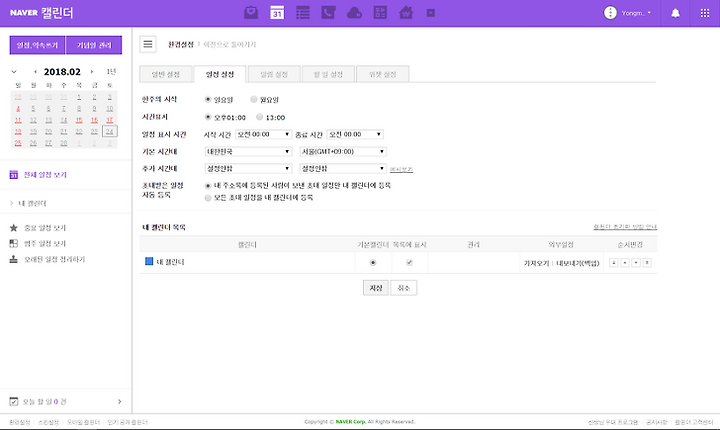This screenshot has height=430, width=720.
Task: Switch to the 위젯 설정 tab
Action: click(x=382, y=74)
